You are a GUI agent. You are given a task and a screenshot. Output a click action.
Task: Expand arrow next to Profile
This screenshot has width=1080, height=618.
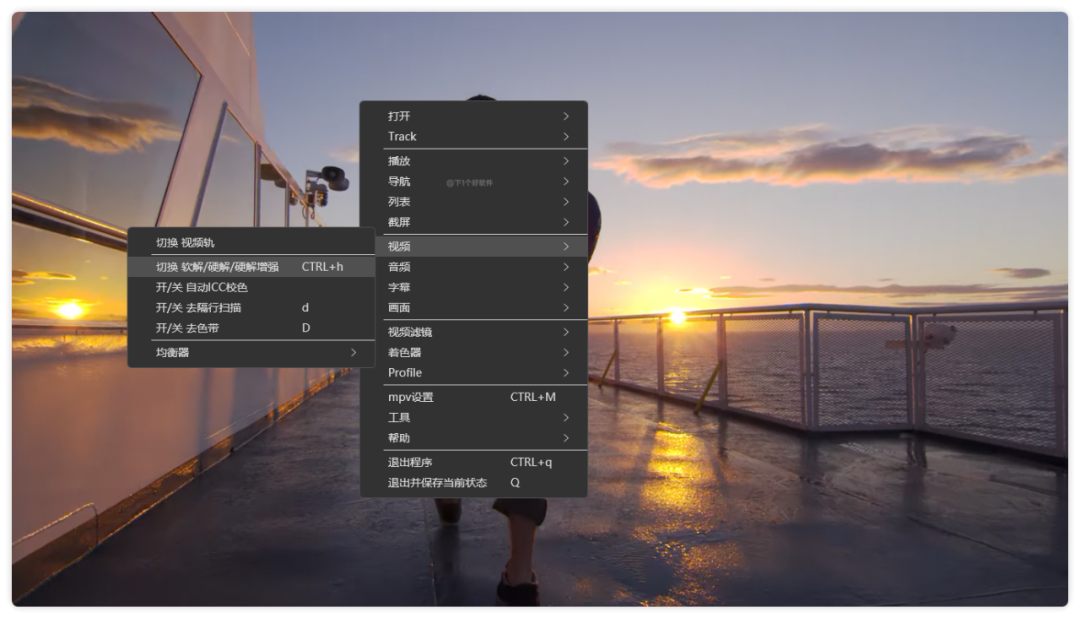pos(566,373)
